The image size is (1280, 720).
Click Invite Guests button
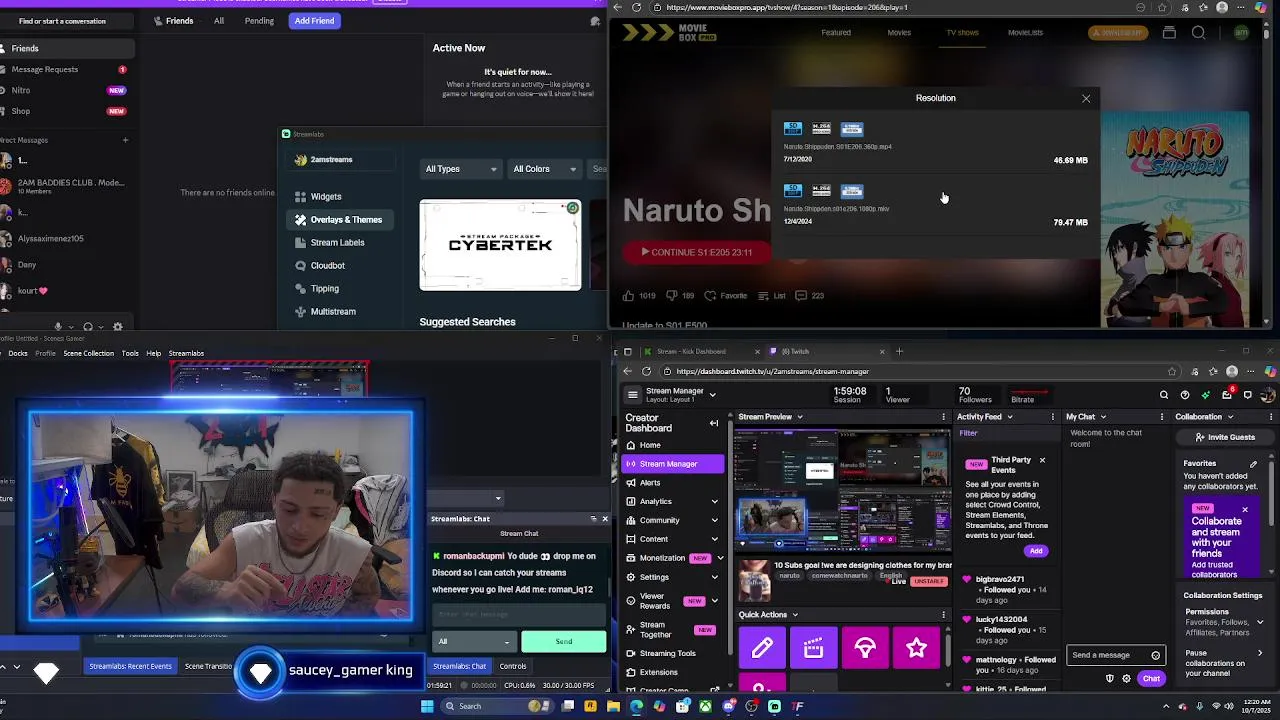[x=1225, y=438]
